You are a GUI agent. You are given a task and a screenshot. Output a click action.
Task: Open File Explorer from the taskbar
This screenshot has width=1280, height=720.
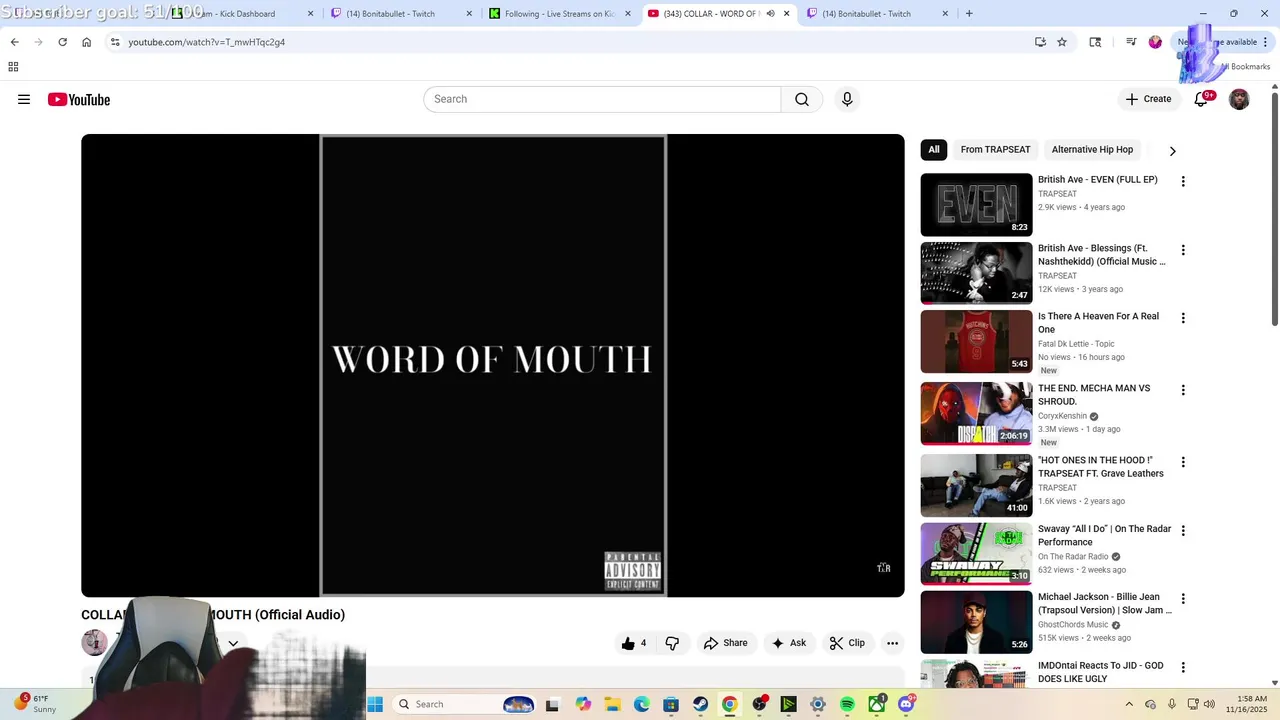(612, 704)
